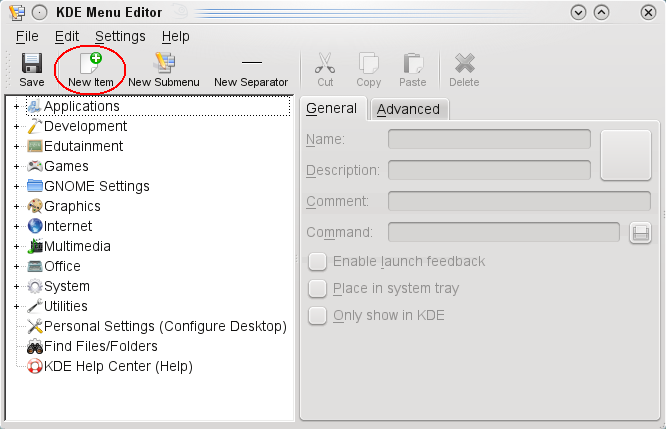This screenshot has width=666, height=429.
Task: Switch to the Advanced tab
Action: click(x=409, y=110)
